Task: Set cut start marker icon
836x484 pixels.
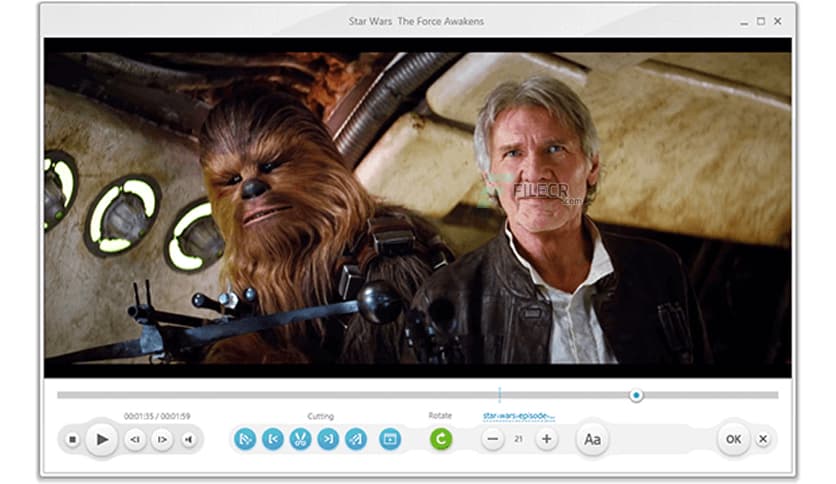Action: click(x=273, y=439)
